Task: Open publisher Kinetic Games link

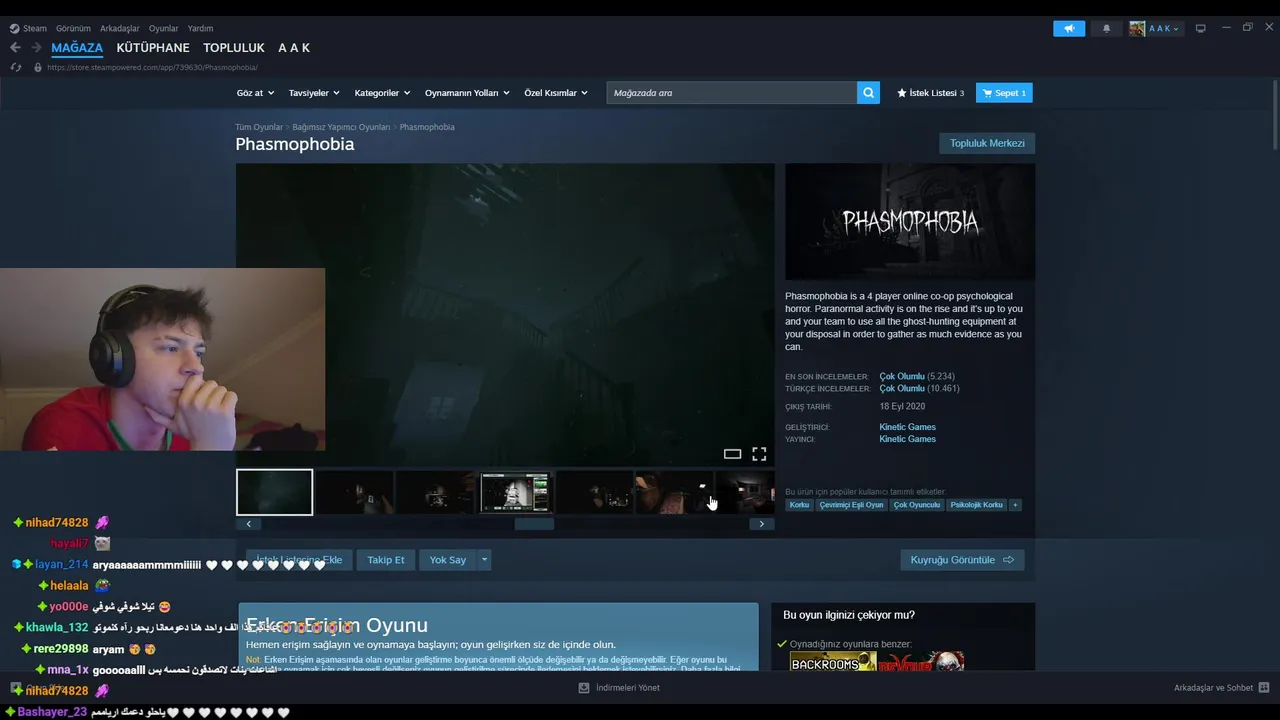Action: 907,439
